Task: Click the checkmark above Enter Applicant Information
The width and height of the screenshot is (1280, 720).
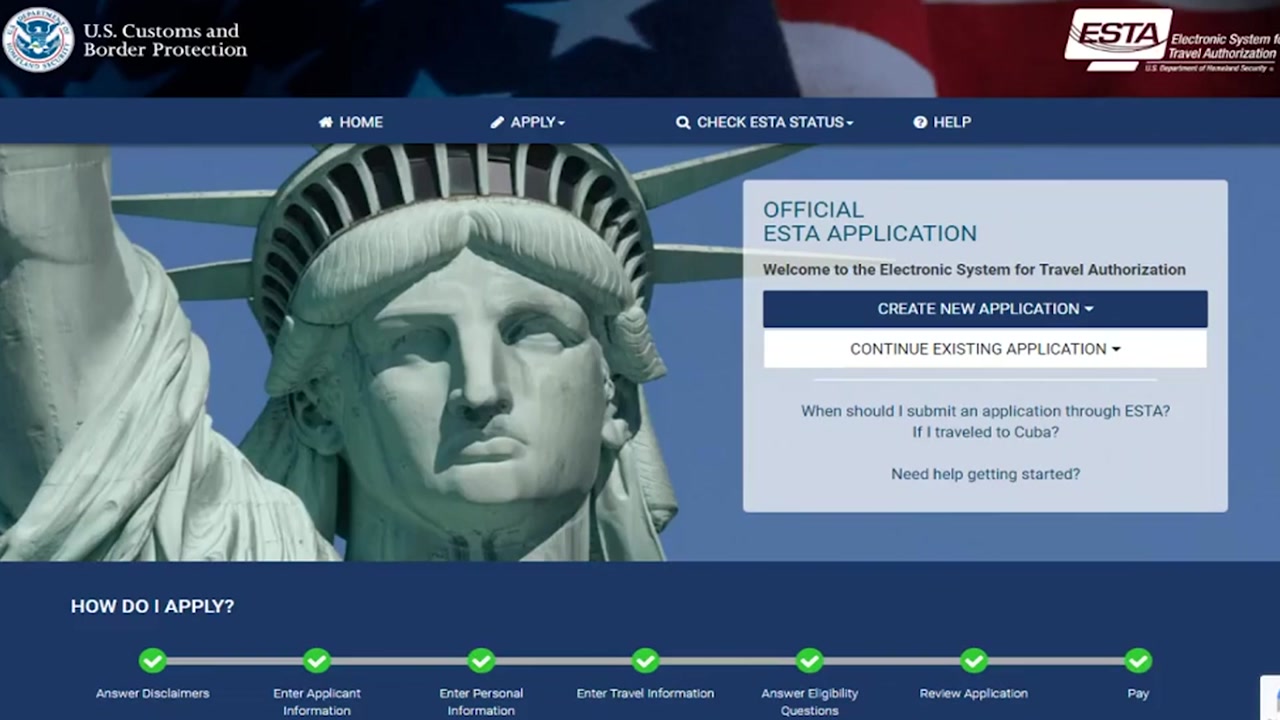Action: (317, 661)
